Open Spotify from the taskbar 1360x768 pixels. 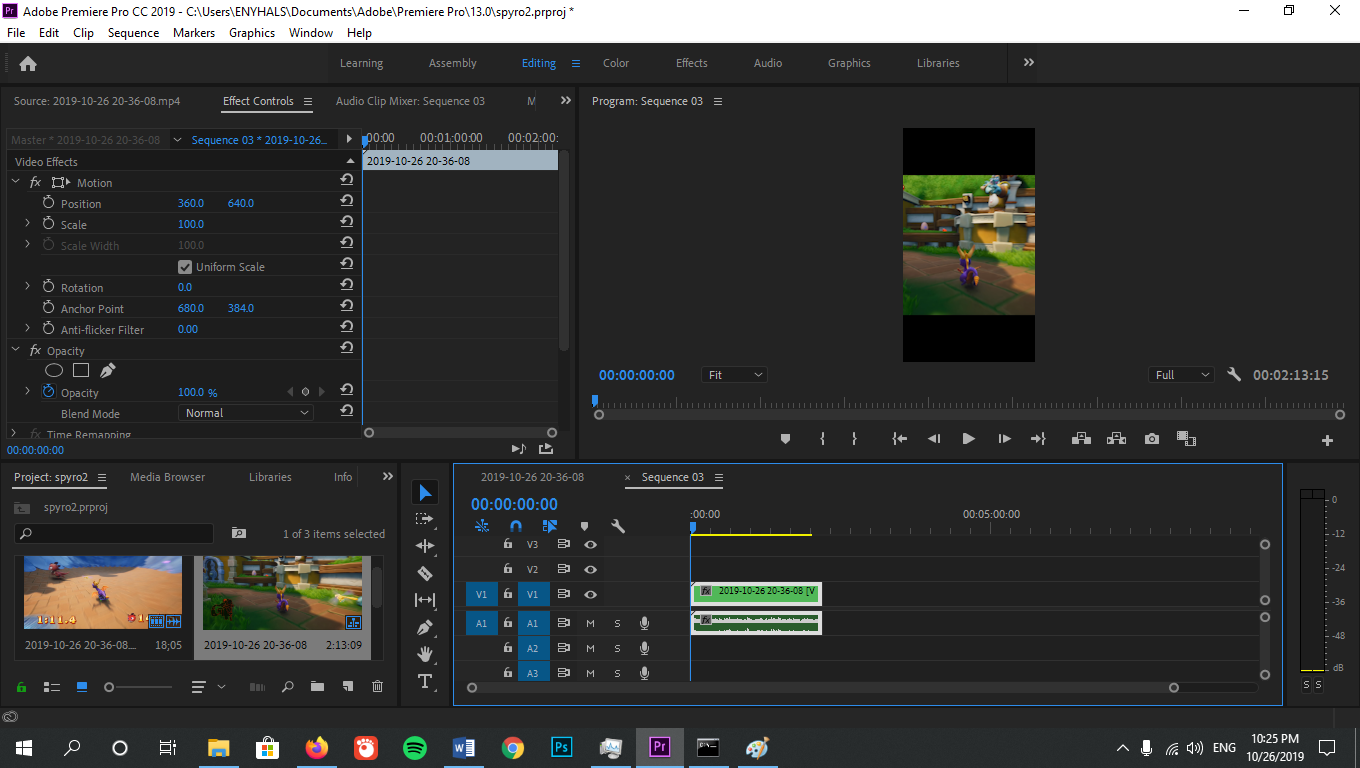click(x=415, y=748)
